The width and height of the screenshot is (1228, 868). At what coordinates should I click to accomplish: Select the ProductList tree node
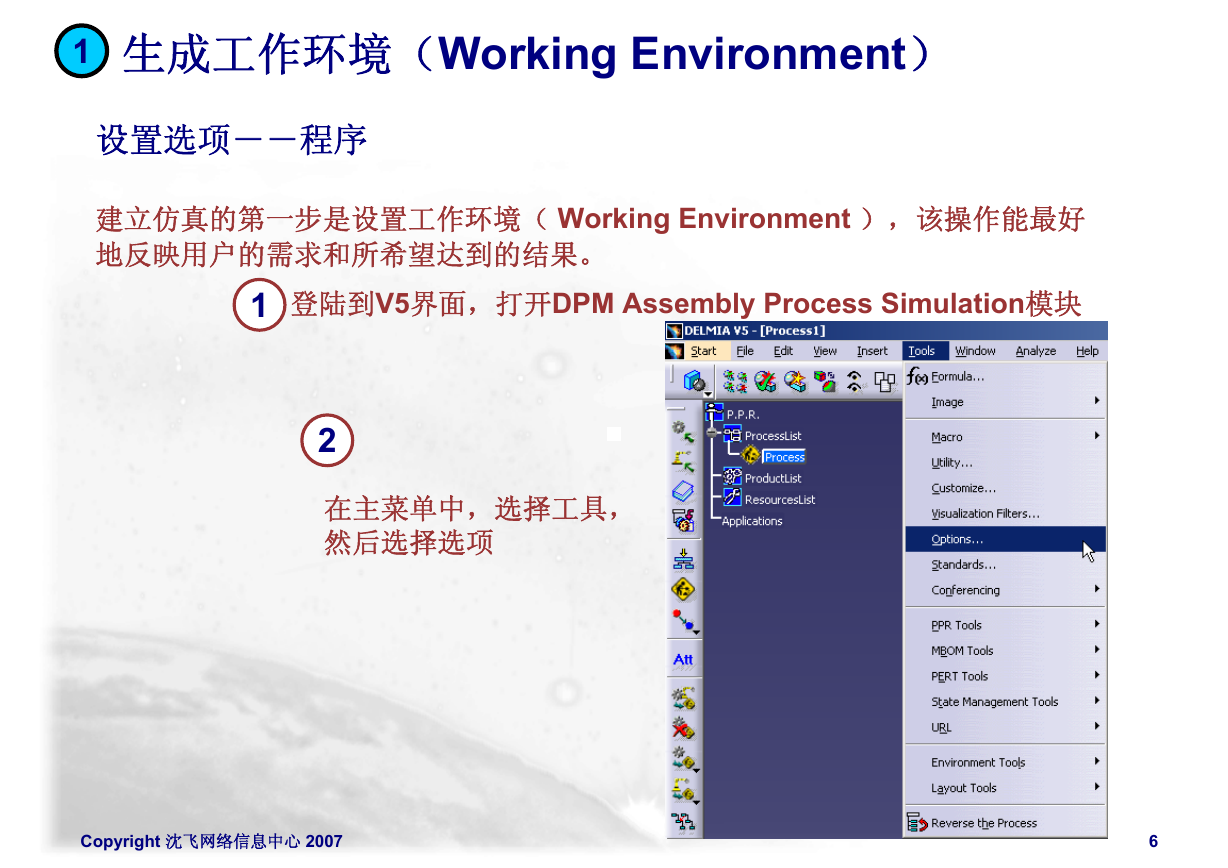coord(773,478)
